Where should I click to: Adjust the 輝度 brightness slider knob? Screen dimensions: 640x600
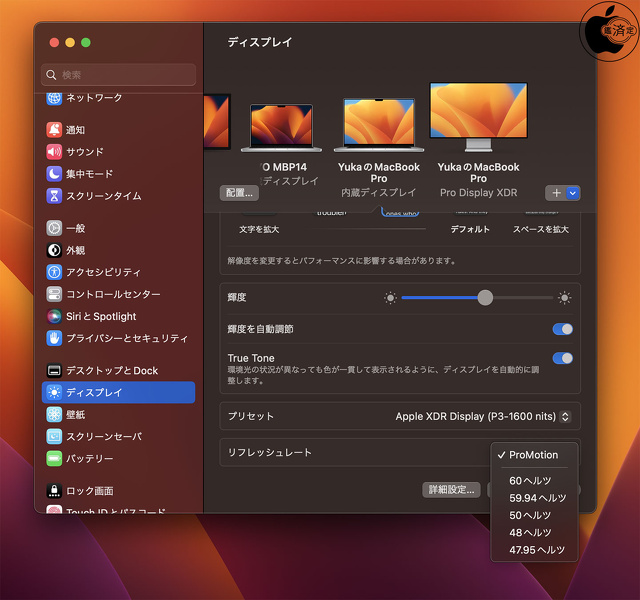pos(485,298)
